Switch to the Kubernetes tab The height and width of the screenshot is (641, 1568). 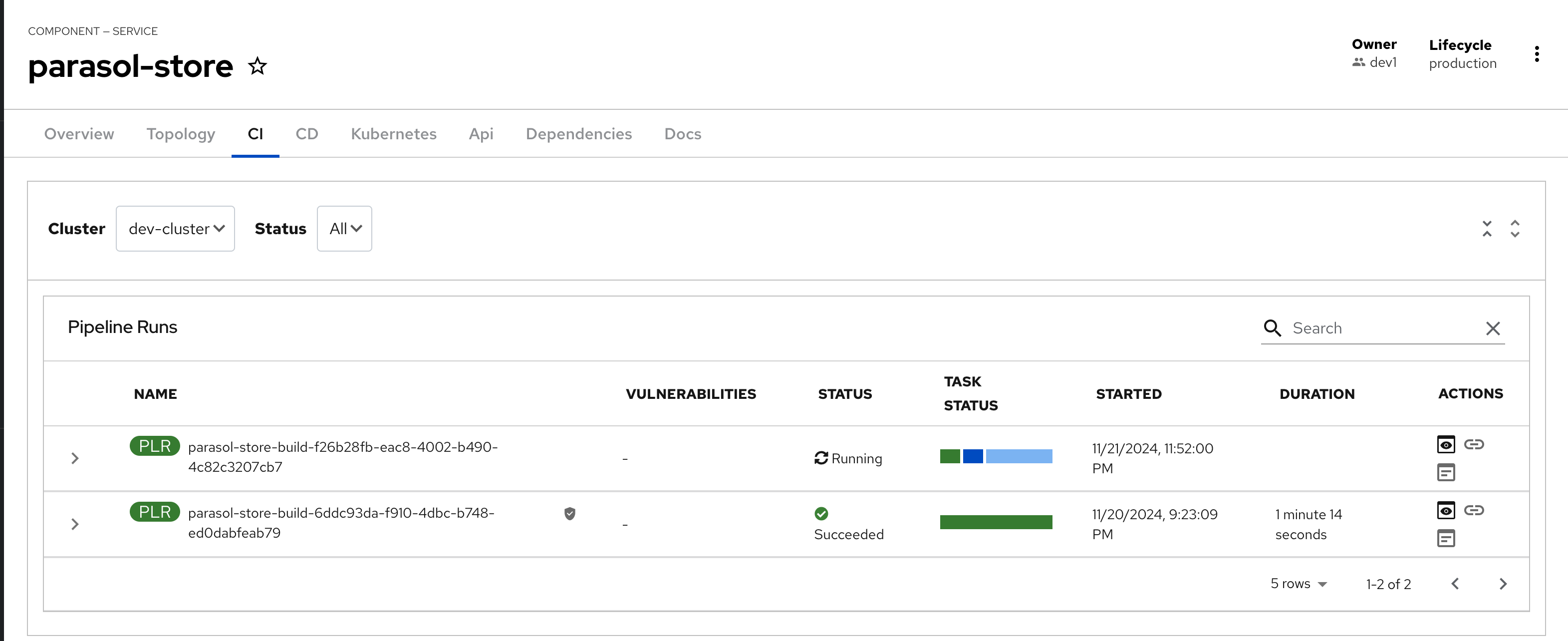click(394, 133)
